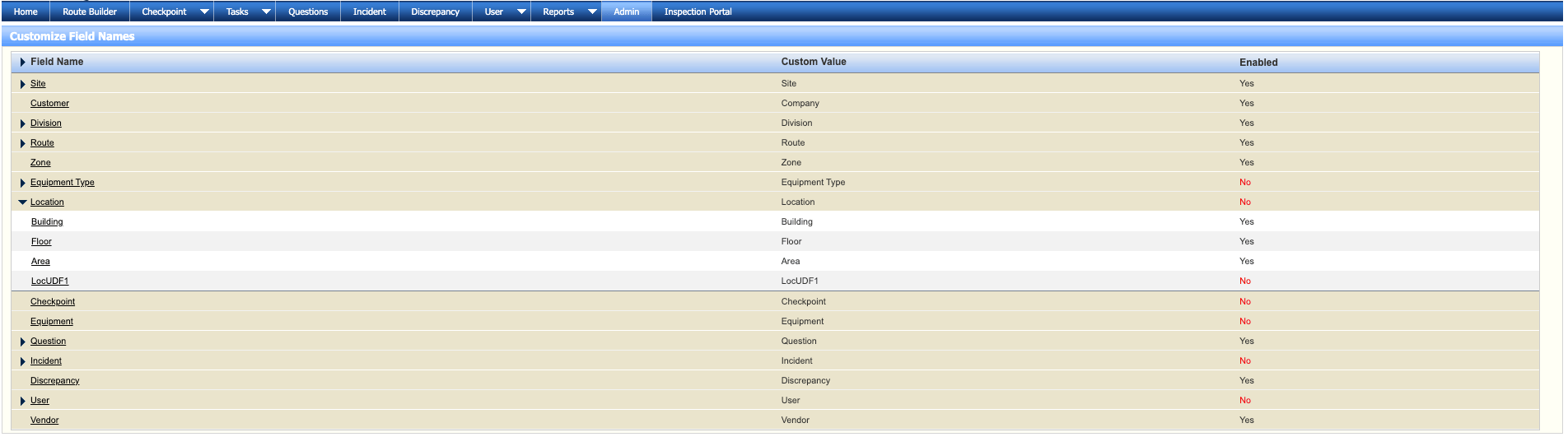Open the Site field name link
This screenshot has width=1568, height=437.
(x=38, y=84)
